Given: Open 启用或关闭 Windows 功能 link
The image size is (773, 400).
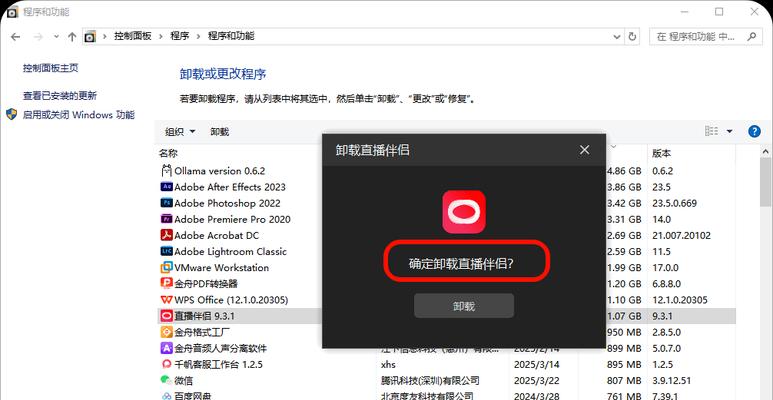Looking at the screenshot, I should [x=78, y=115].
